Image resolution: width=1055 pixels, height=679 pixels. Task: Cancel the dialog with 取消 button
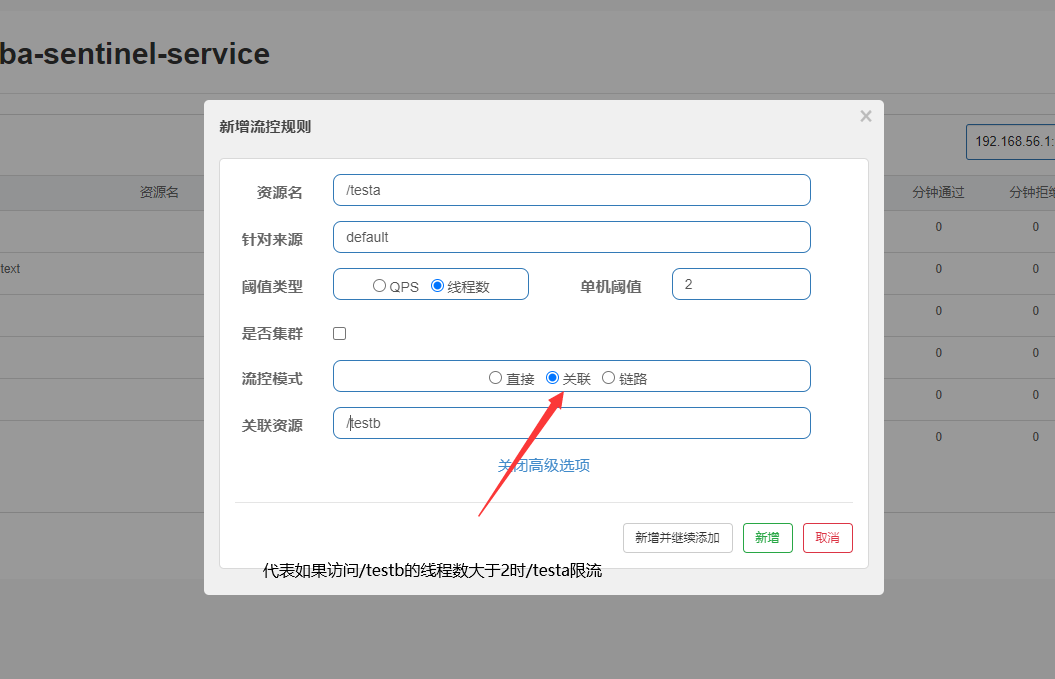[827, 537]
